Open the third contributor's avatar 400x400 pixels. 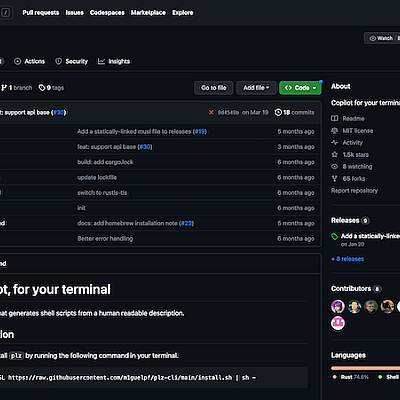371,306
